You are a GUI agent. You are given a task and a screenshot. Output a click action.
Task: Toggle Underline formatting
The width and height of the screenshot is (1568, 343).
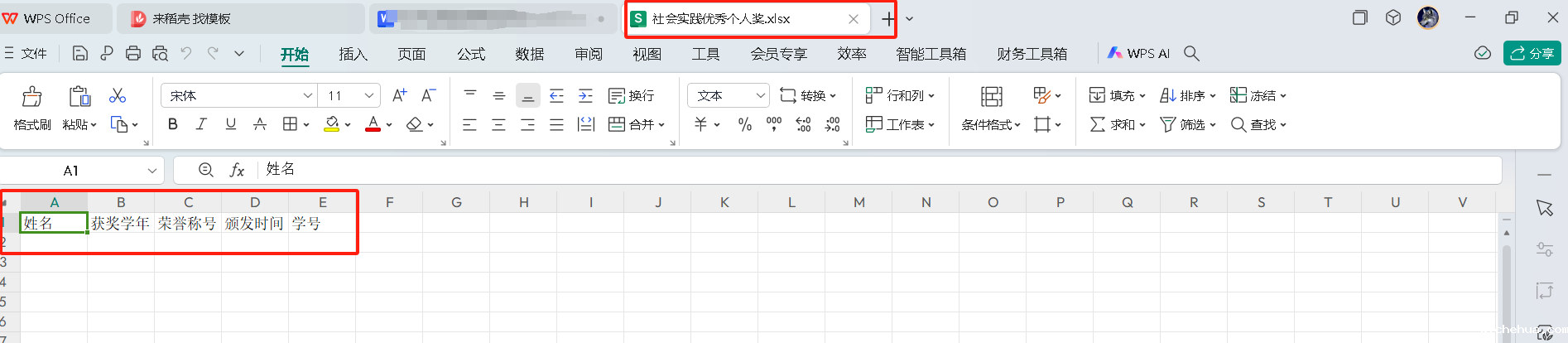click(231, 124)
